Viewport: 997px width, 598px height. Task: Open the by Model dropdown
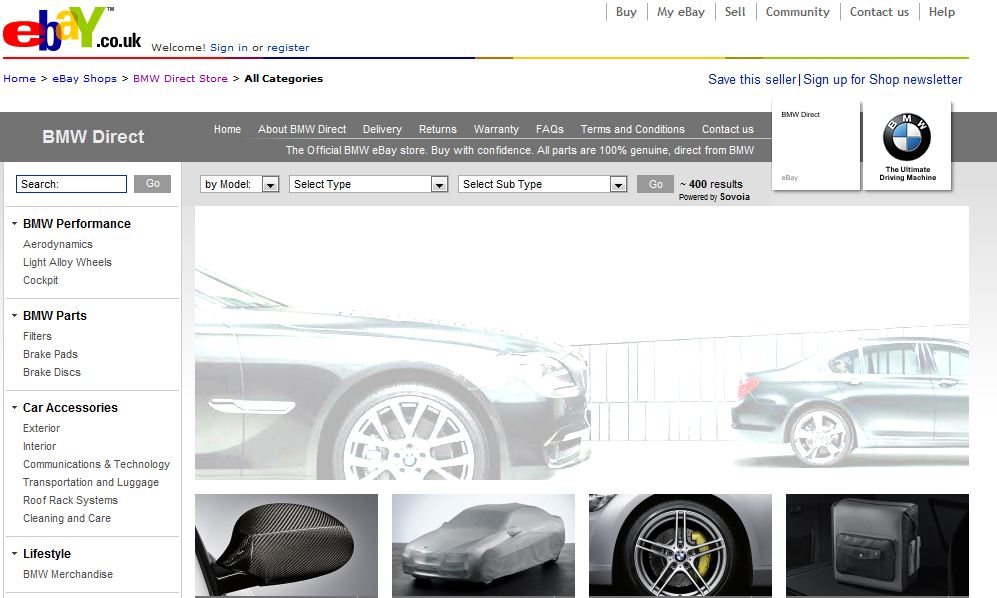tap(239, 184)
